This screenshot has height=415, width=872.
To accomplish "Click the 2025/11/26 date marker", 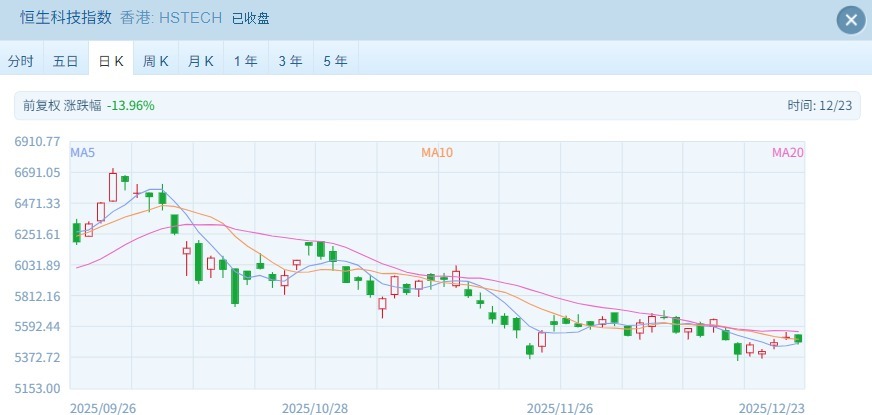I will point(560,408).
